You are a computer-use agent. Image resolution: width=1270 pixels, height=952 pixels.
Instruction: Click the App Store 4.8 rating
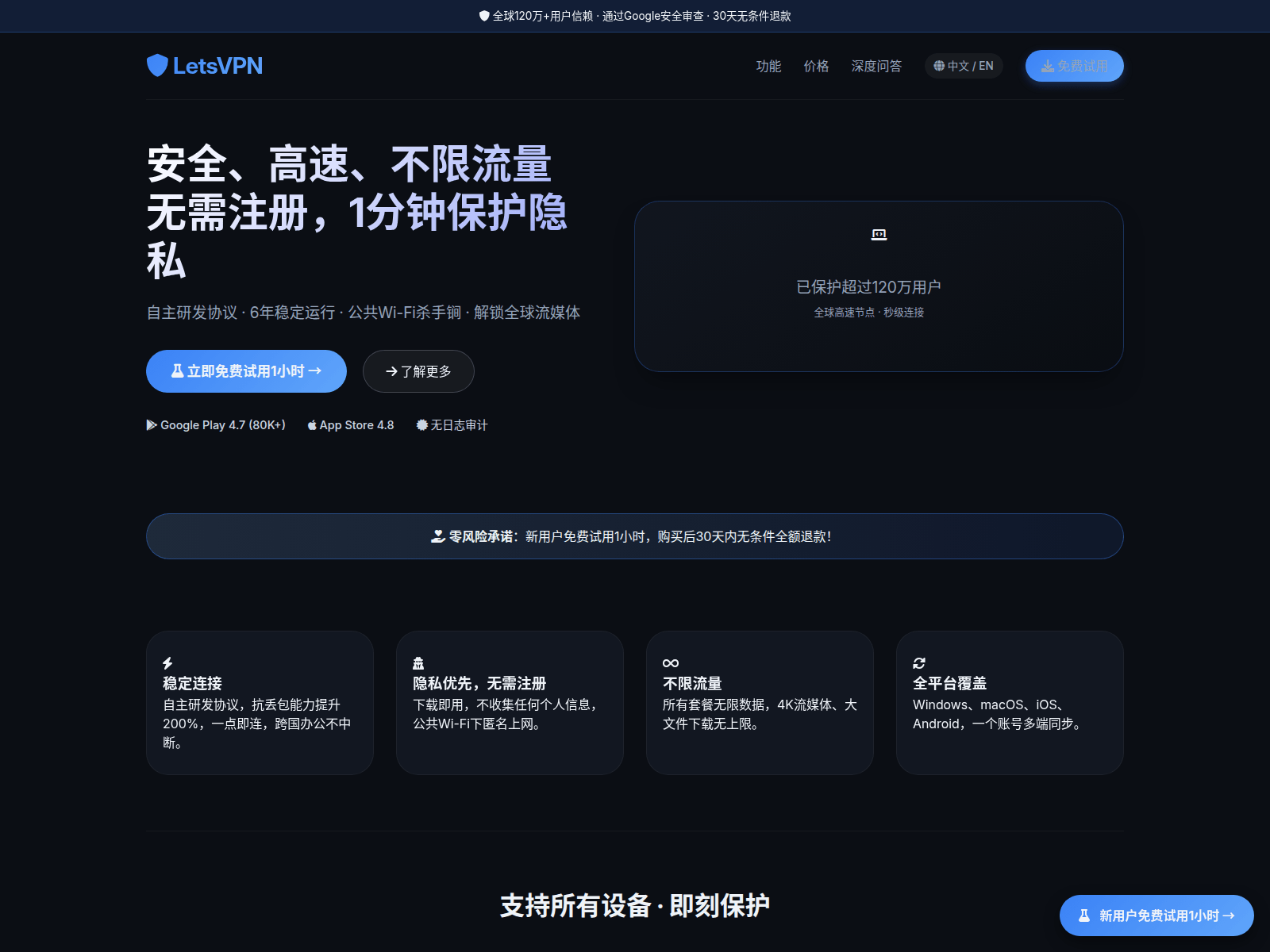tap(351, 425)
